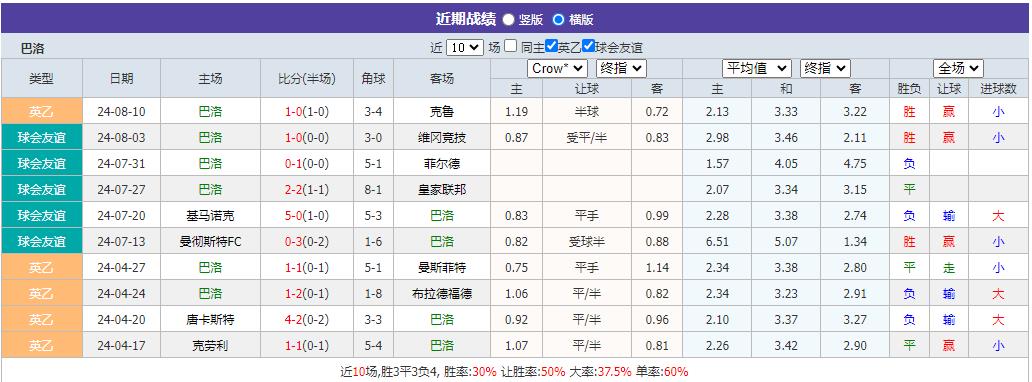Click the 8-1 corner count for 皇家联邦 match

coord(373,190)
